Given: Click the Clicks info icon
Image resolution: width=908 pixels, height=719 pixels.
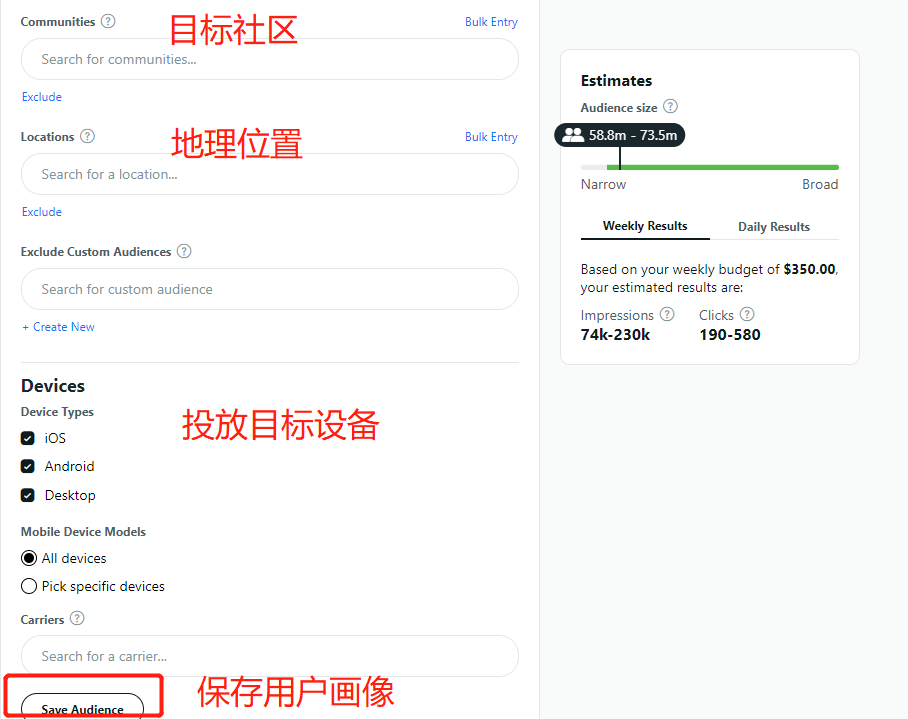Looking at the screenshot, I should 747,314.
